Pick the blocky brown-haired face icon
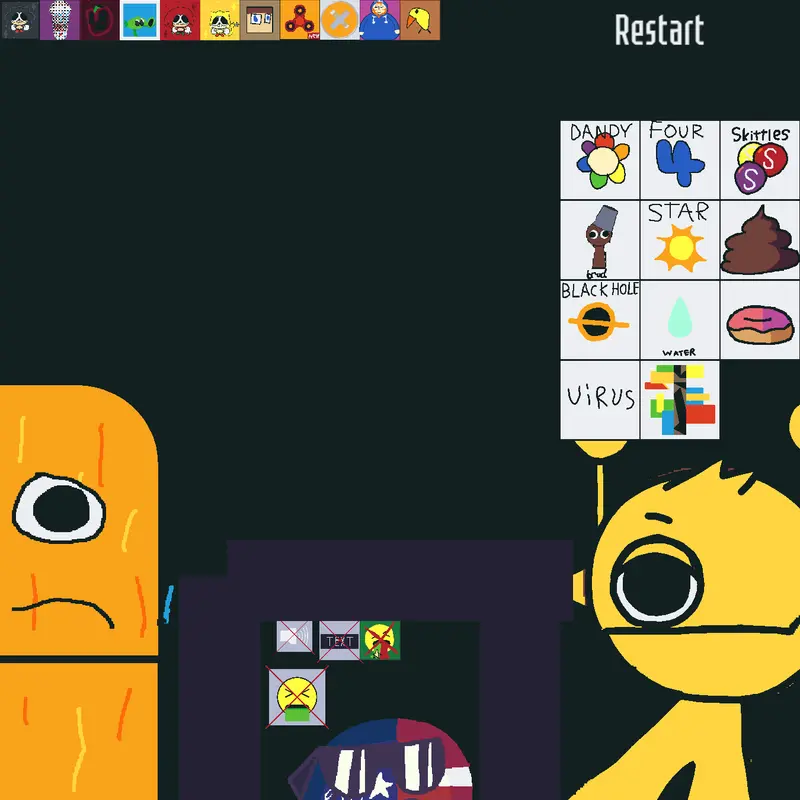This screenshot has width=800, height=800. point(260,20)
